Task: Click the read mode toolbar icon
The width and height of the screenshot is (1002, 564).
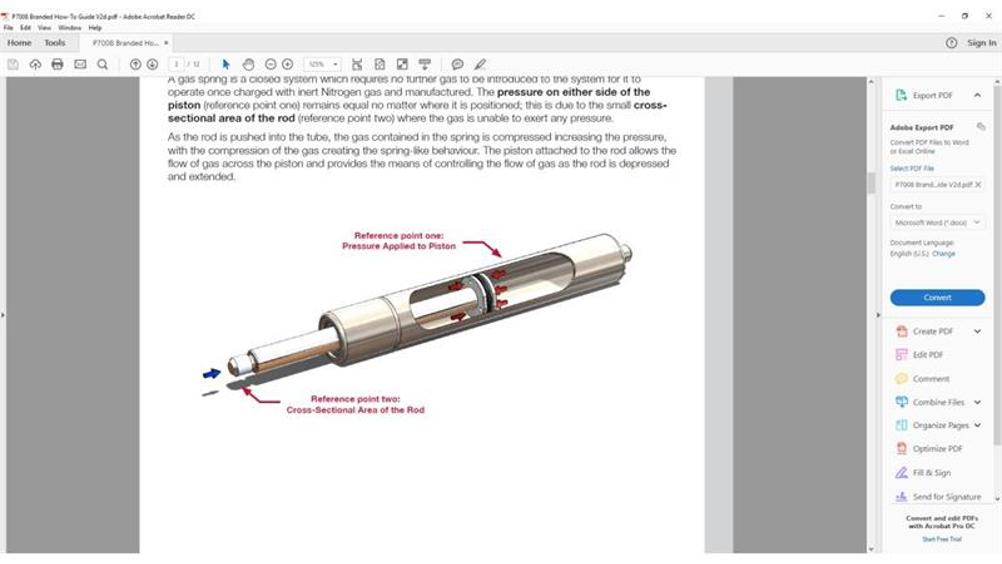Action: tap(424, 65)
